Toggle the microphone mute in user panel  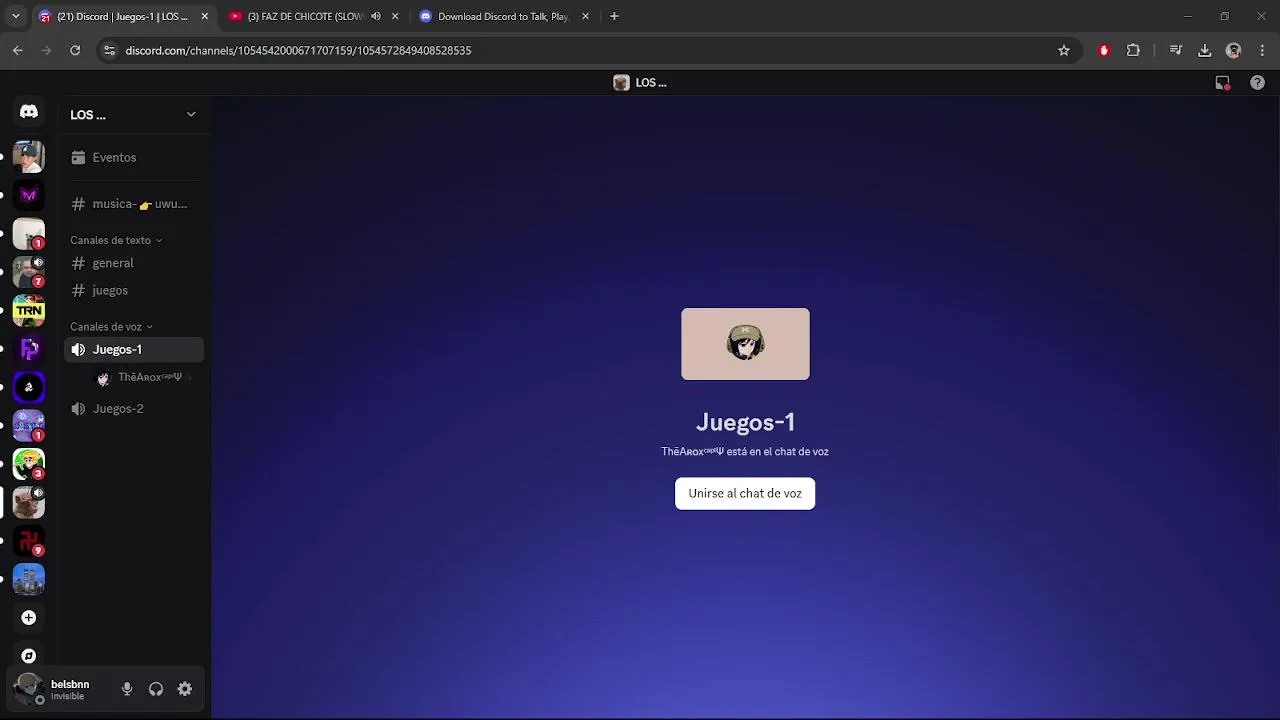(x=127, y=689)
